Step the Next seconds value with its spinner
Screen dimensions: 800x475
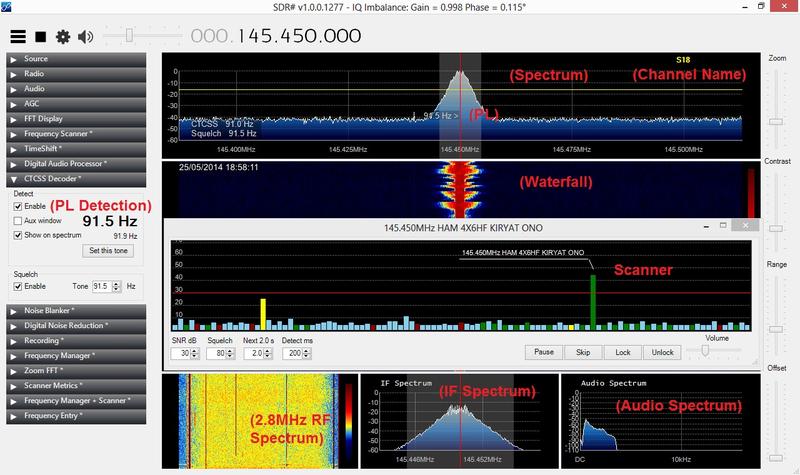(x=268, y=353)
